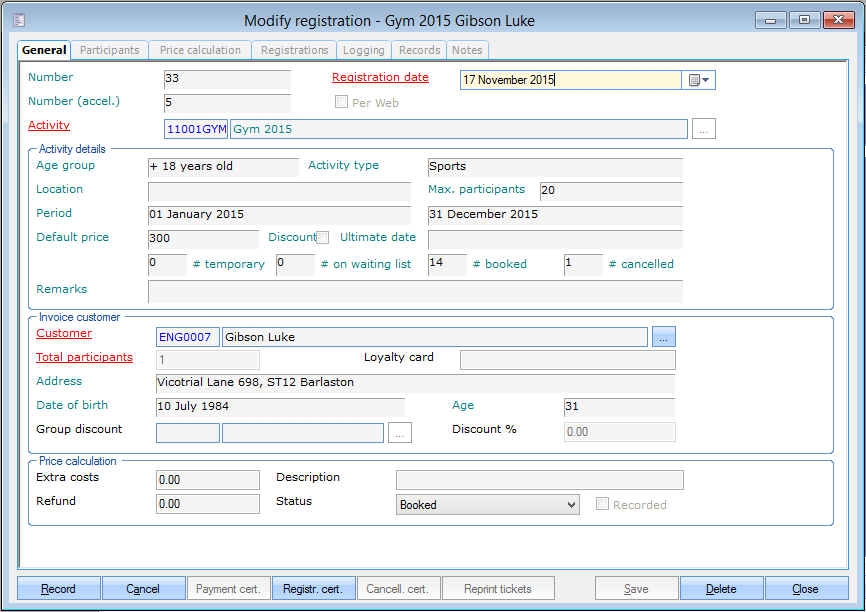
Task: Open the Registration date calendar picker
Action: pos(699,81)
